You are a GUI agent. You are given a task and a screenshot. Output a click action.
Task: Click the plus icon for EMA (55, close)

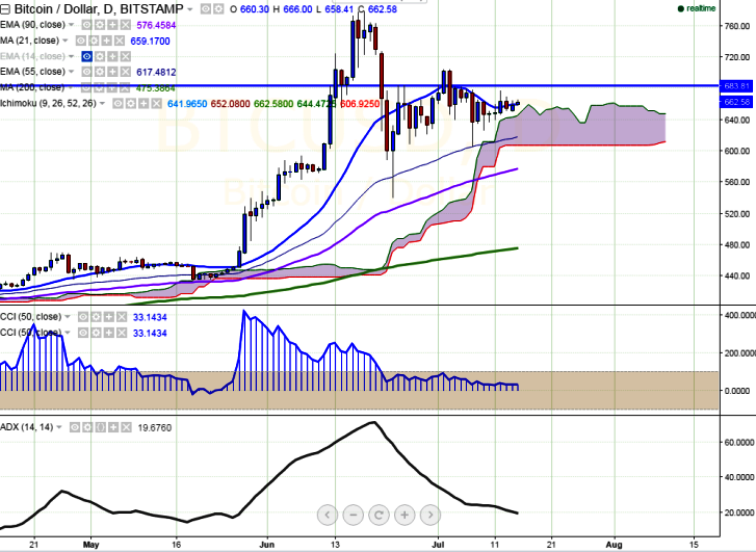(x=112, y=72)
